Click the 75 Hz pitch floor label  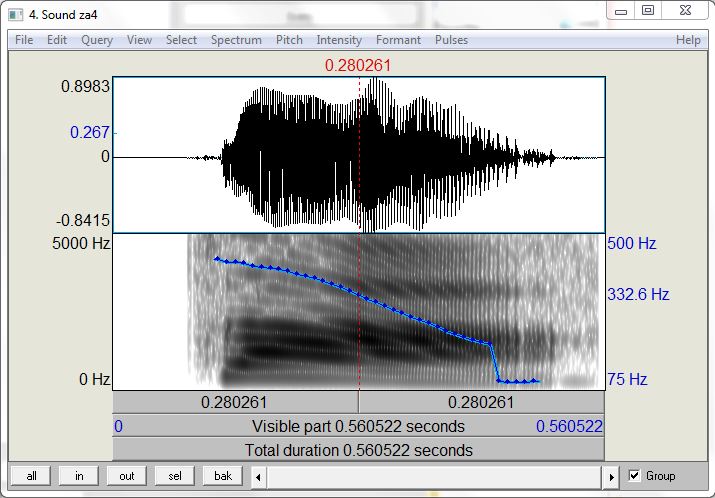(x=627, y=379)
